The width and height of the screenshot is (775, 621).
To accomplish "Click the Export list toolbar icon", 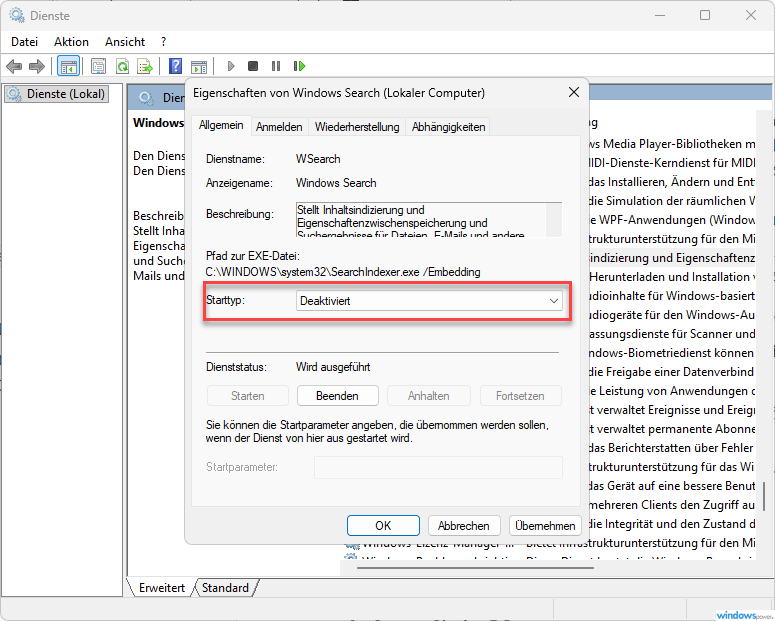I will [x=145, y=66].
